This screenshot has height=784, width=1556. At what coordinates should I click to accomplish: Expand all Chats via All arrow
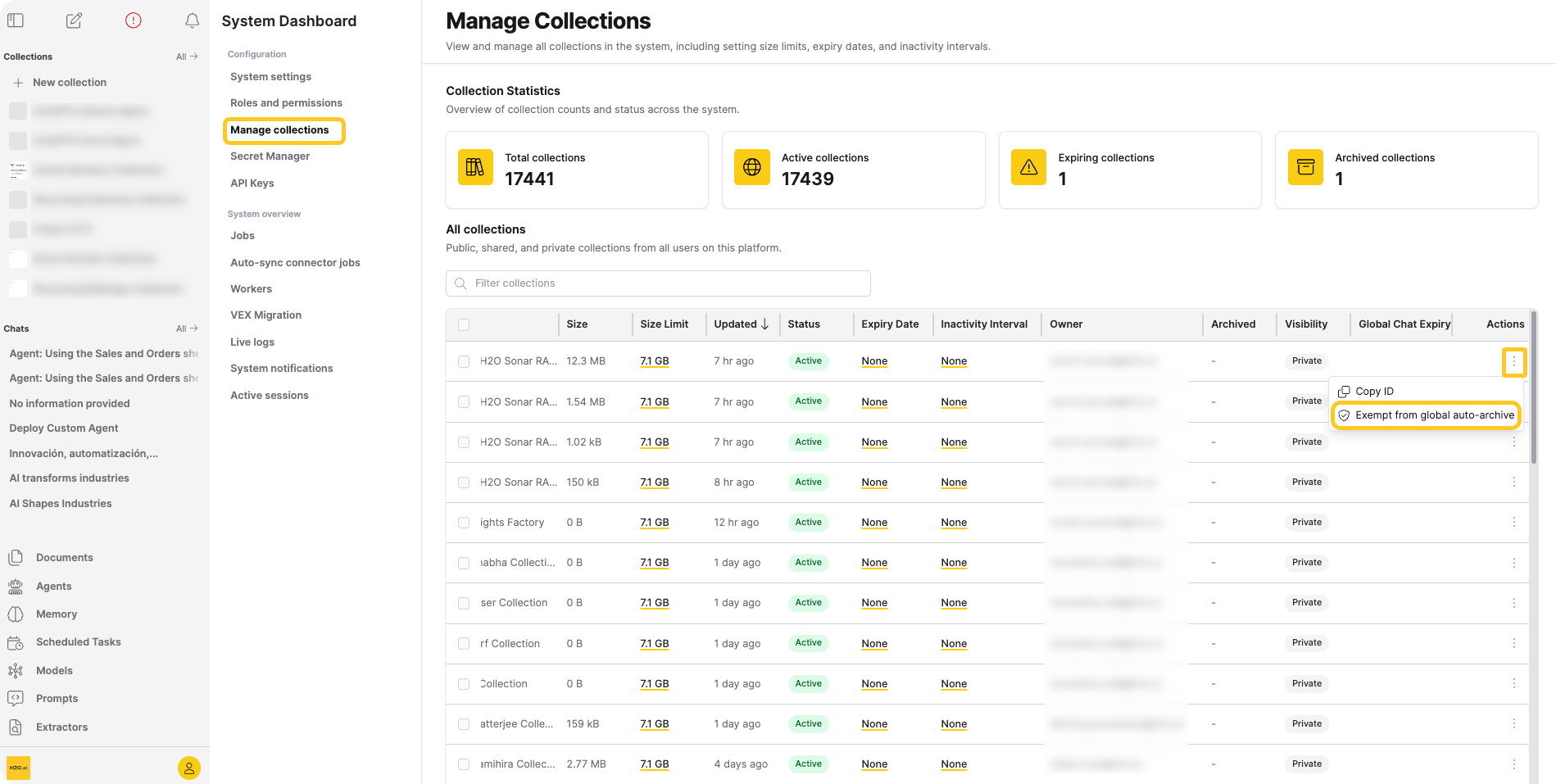[187, 329]
